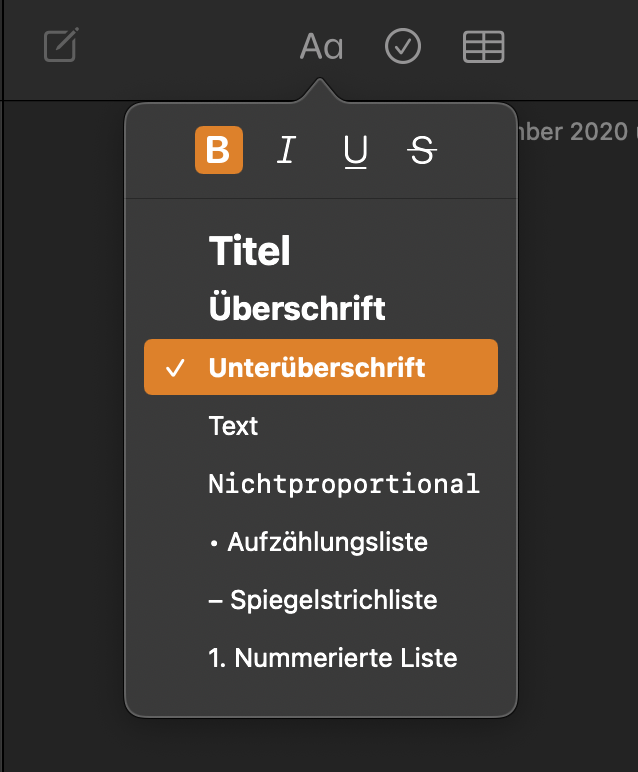The image size is (638, 772).
Task: Select the highlighted Unterüberschrift style
Action: click(x=317, y=367)
